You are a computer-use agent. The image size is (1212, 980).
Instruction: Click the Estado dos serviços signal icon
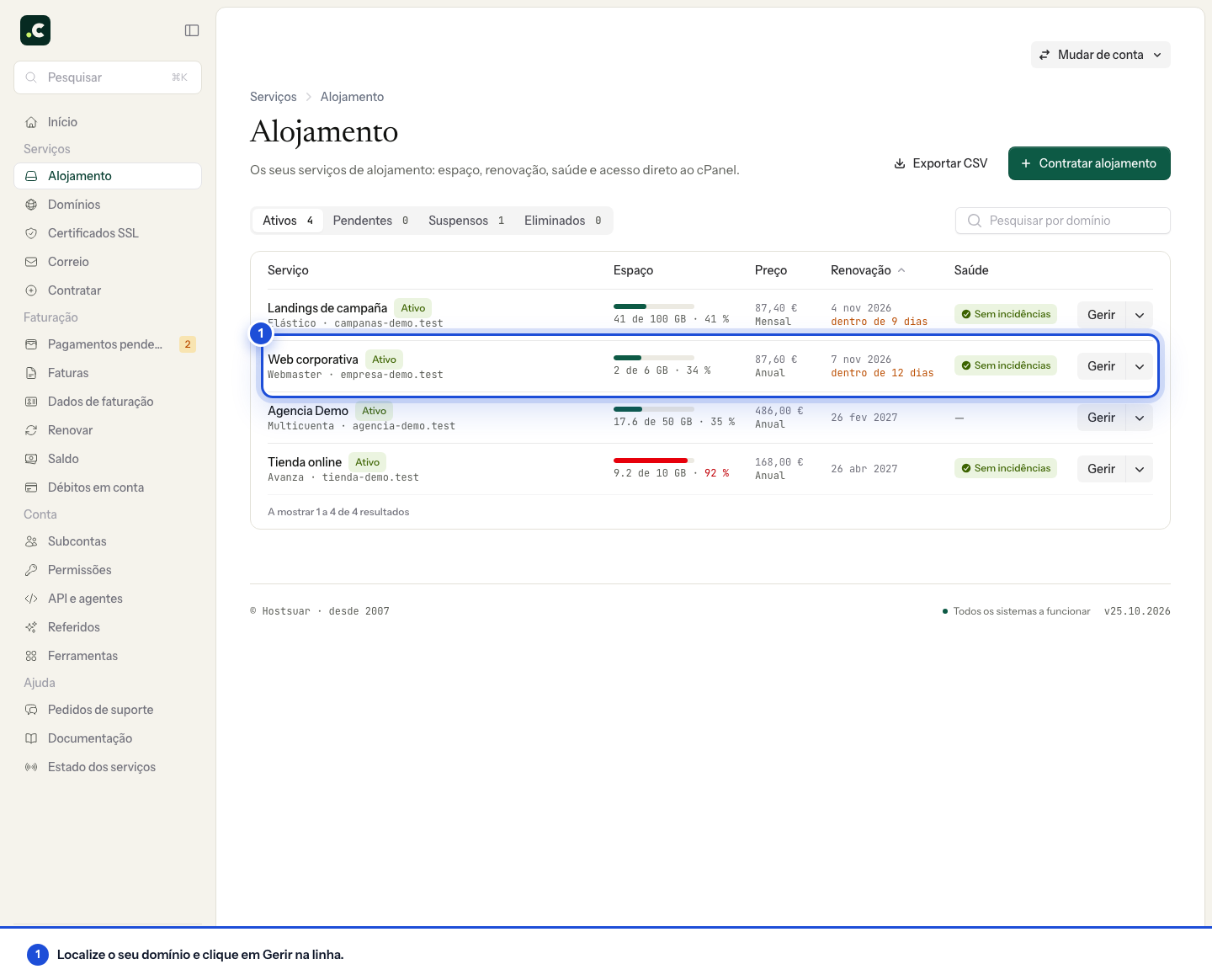tap(31, 767)
